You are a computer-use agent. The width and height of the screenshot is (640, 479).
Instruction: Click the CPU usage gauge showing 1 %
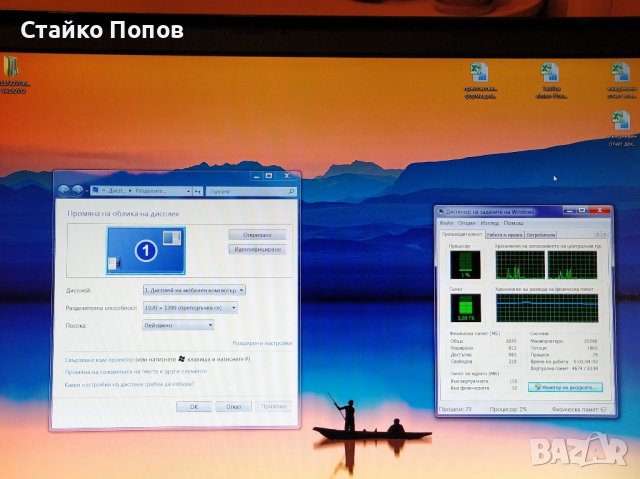pyautogui.click(x=465, y=264)
